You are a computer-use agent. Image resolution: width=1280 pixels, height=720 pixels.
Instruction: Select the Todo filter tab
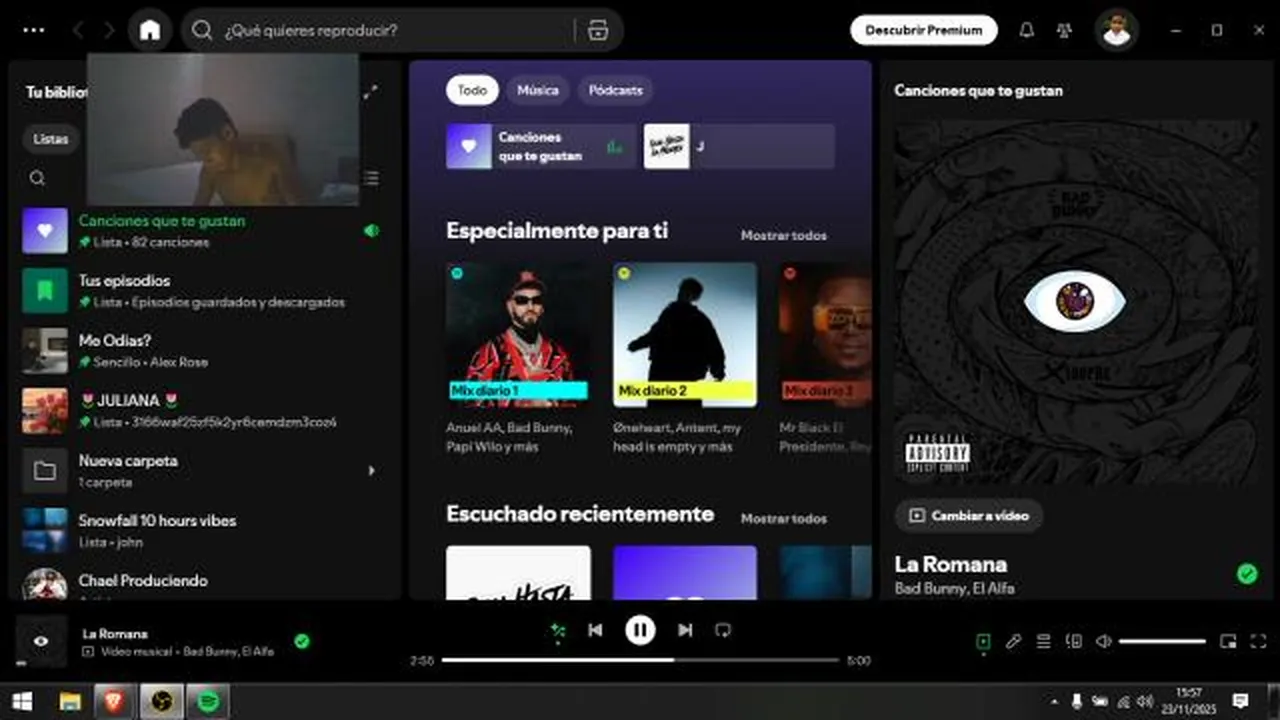[472, 90]
